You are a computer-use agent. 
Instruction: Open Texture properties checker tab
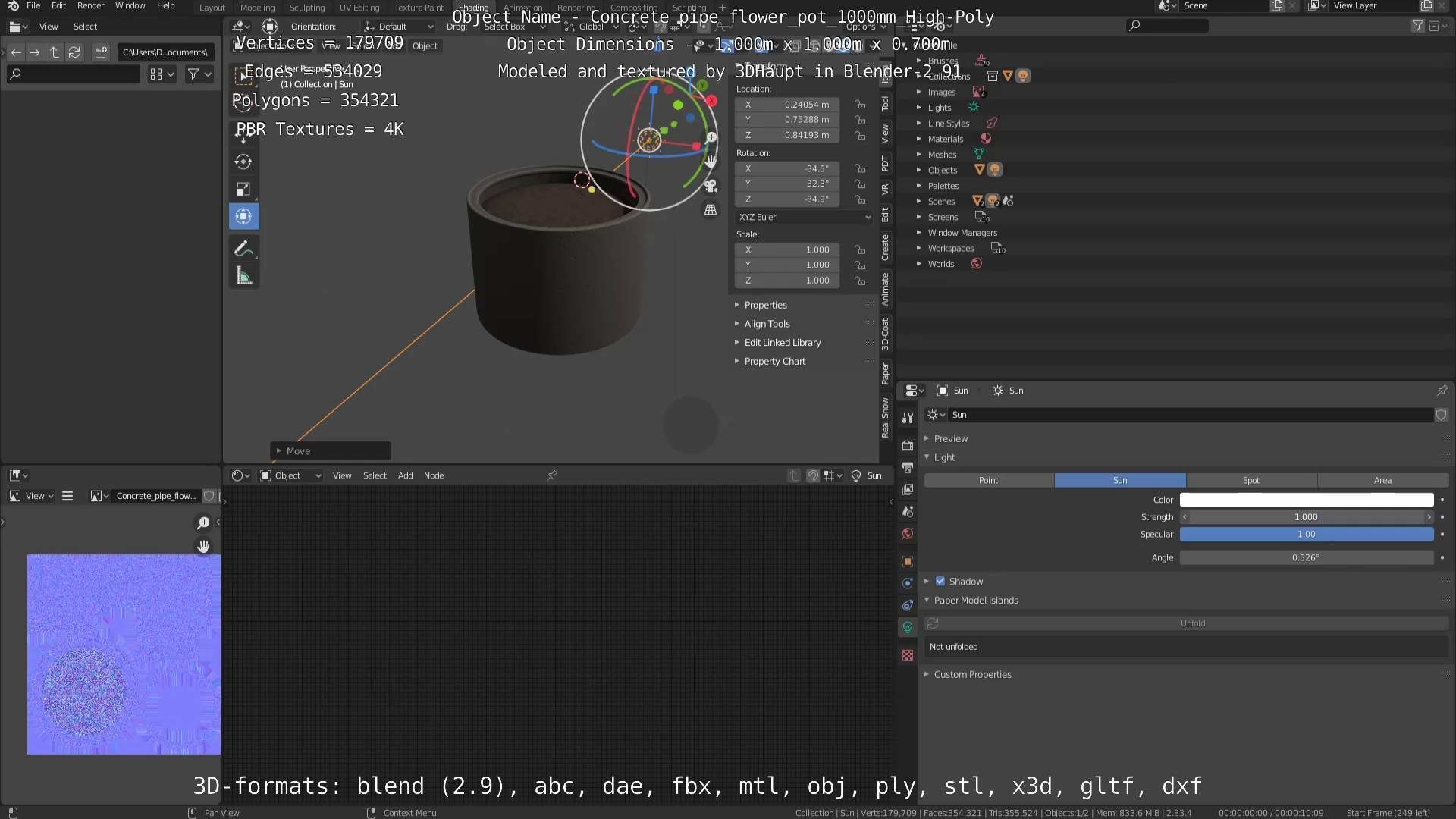point(908,655)
